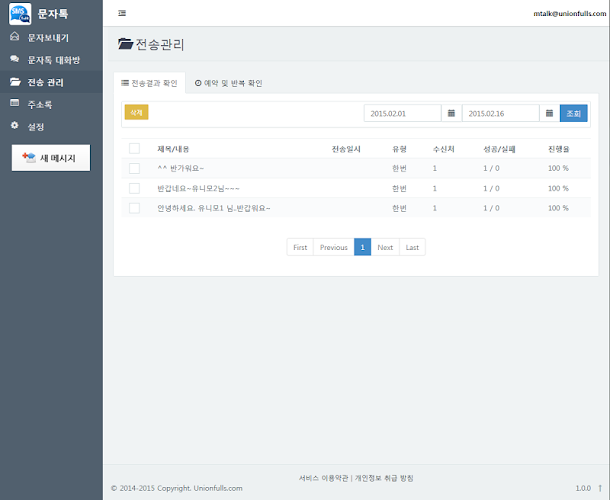Select the '반갑네요~유니모2님~~~' row checkbox
The width and height of the screenshot is (610, 500).
tap(134, 188)
